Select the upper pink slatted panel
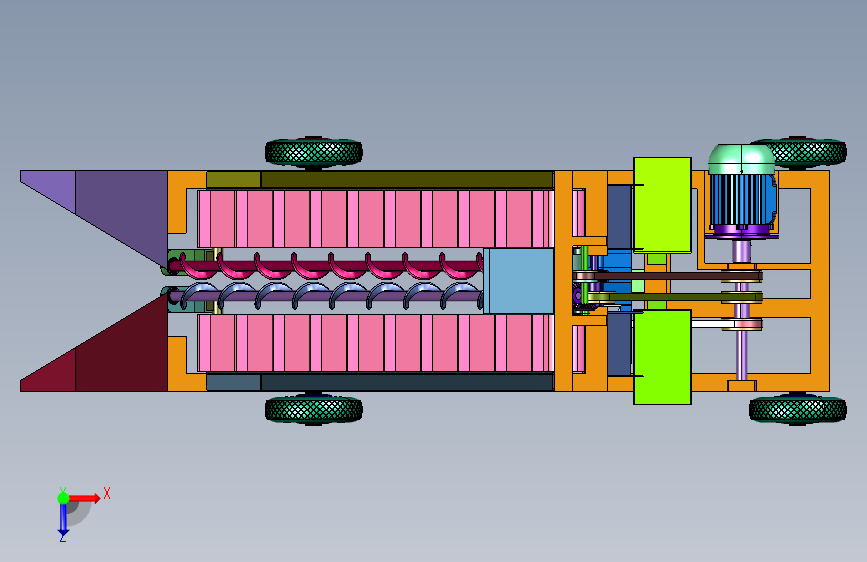 [375, 218]
